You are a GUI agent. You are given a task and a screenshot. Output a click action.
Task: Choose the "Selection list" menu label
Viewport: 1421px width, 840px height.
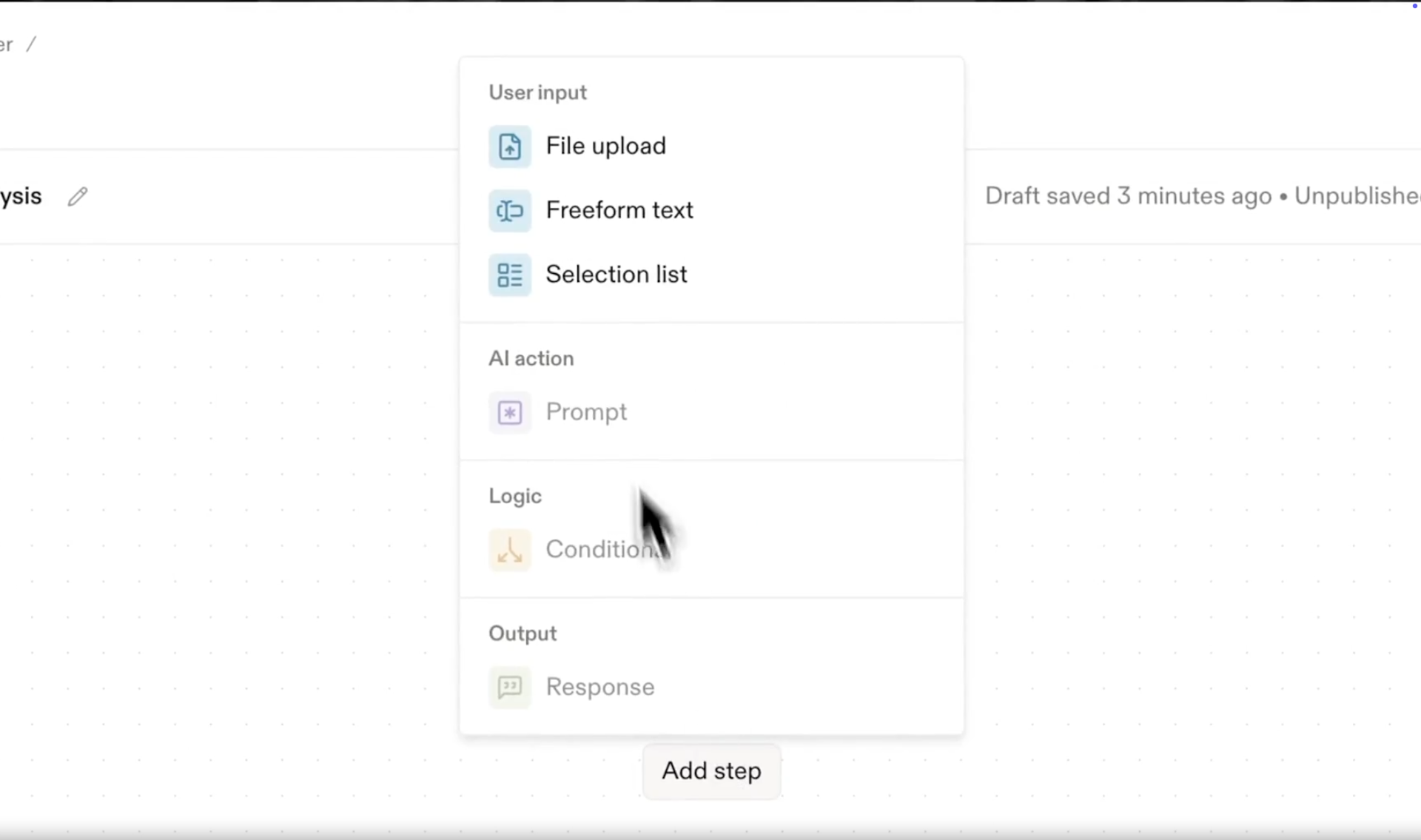click(x=617, y=275)
